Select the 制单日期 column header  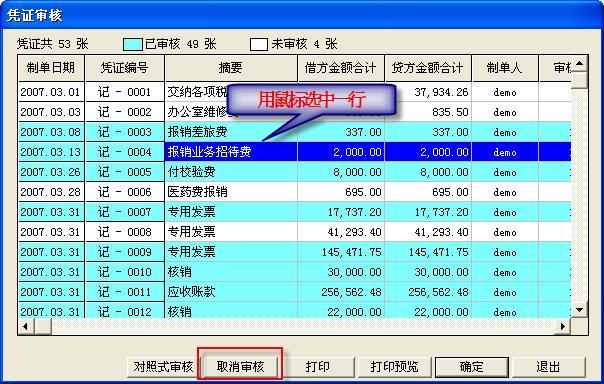[51, 68]
